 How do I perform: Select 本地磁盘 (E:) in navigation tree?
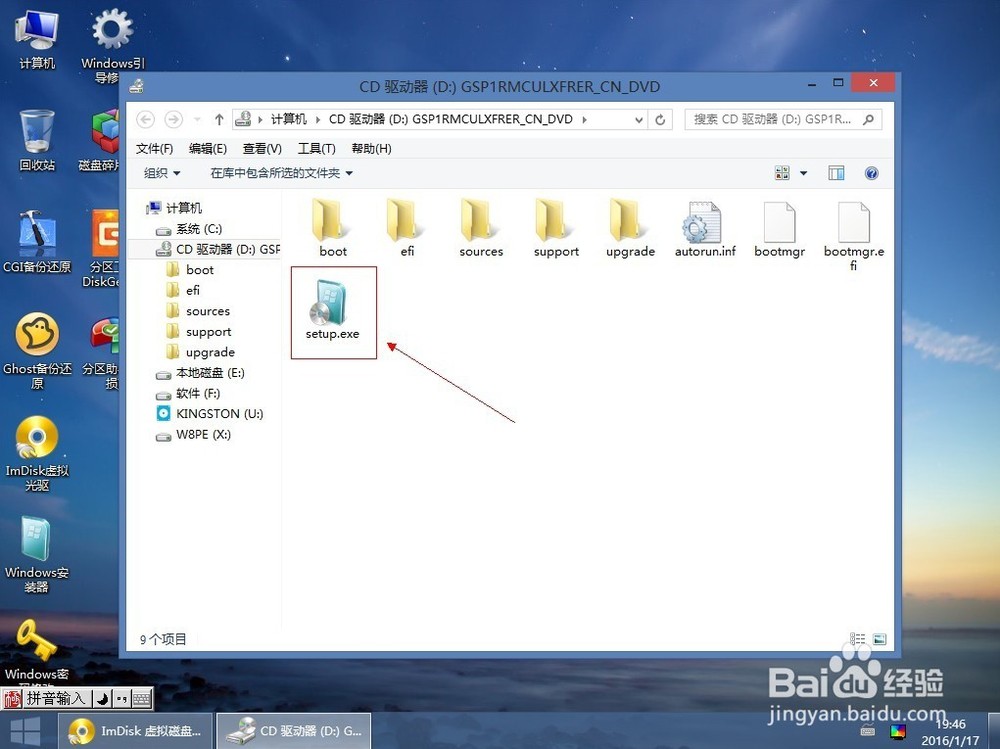pos(210,373)
